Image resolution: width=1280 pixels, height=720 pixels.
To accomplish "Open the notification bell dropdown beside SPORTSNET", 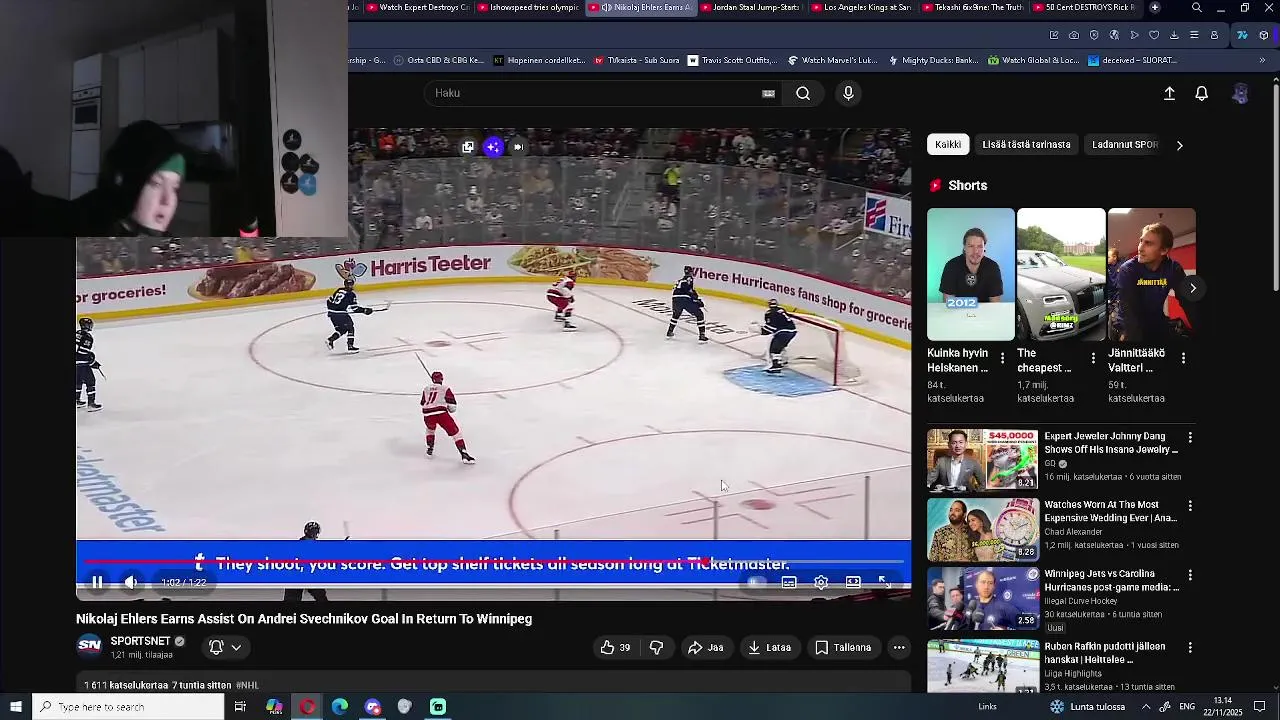I will [225, 648].
